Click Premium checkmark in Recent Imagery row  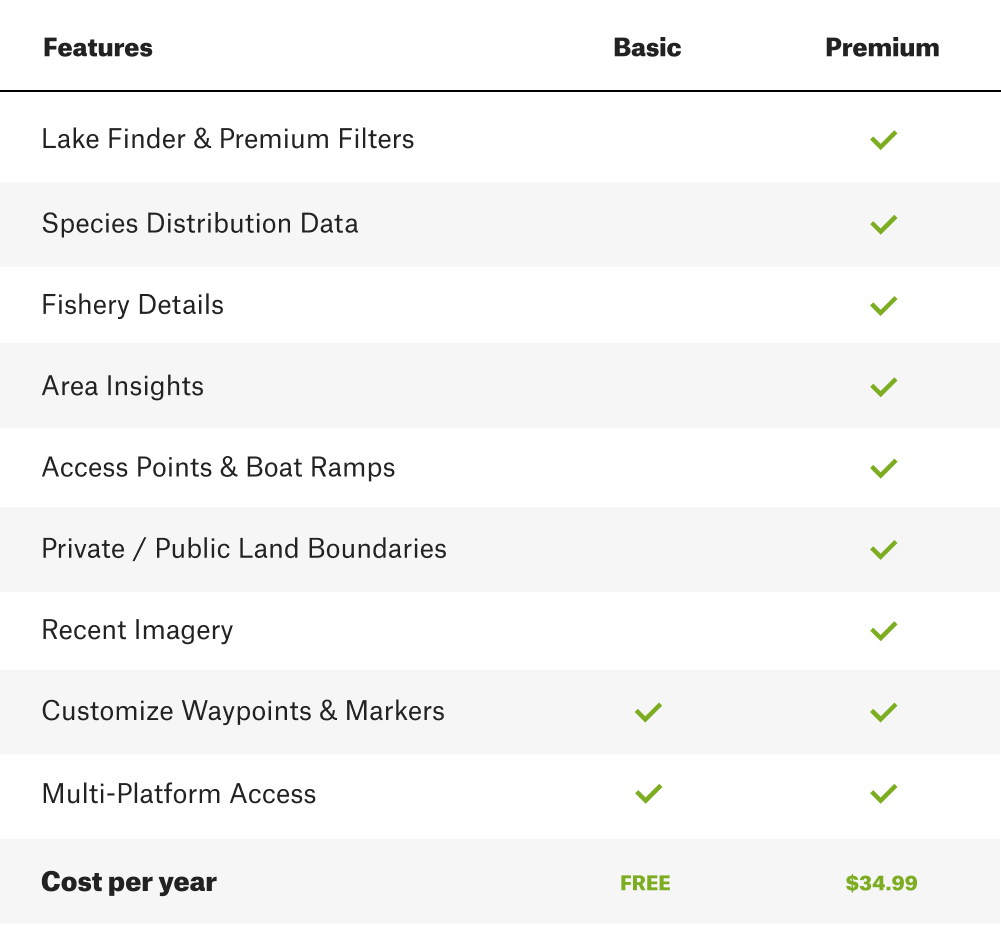pyautogui.click(x=883, y=631)
